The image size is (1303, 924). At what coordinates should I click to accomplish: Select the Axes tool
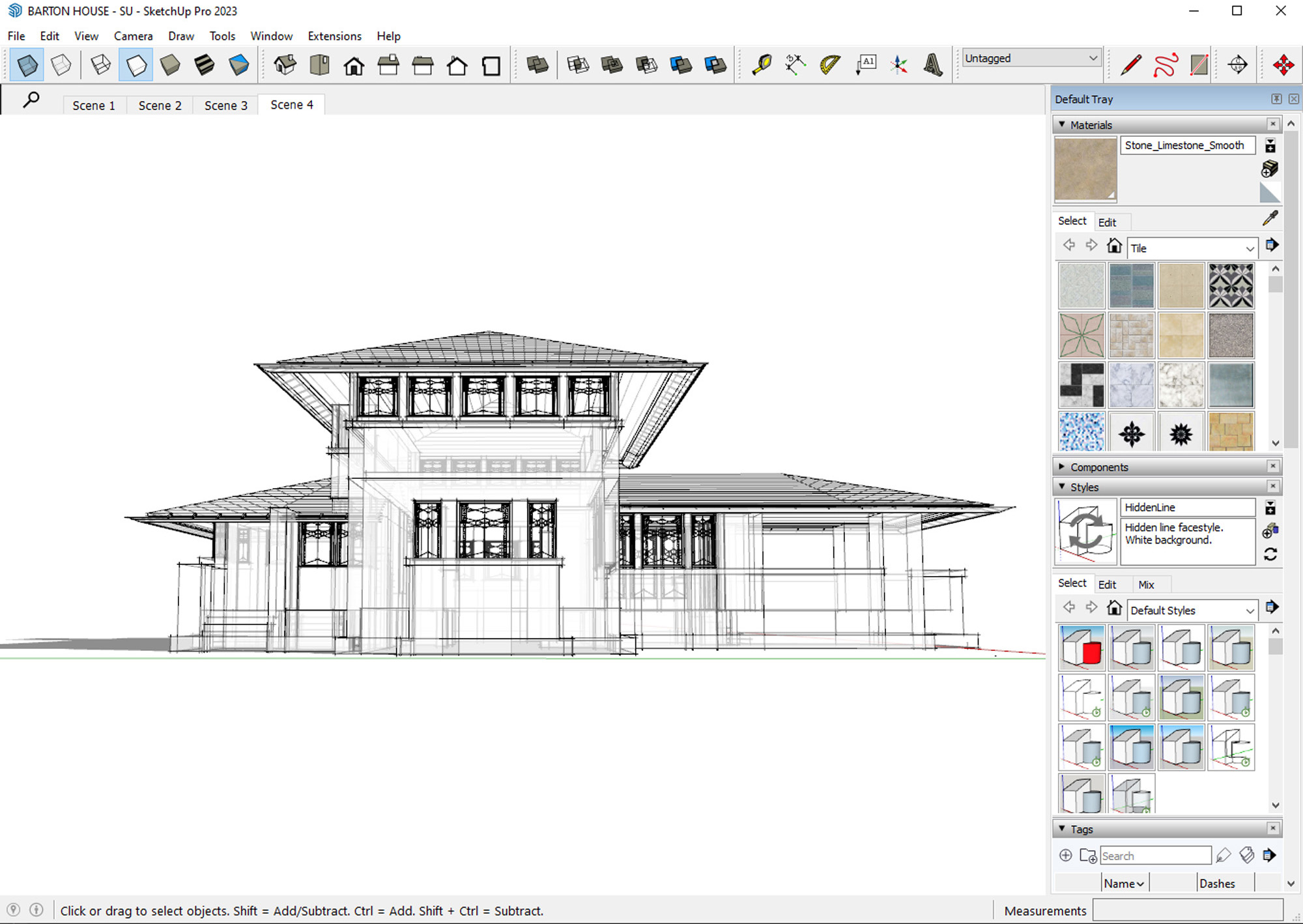click(900, 65)
